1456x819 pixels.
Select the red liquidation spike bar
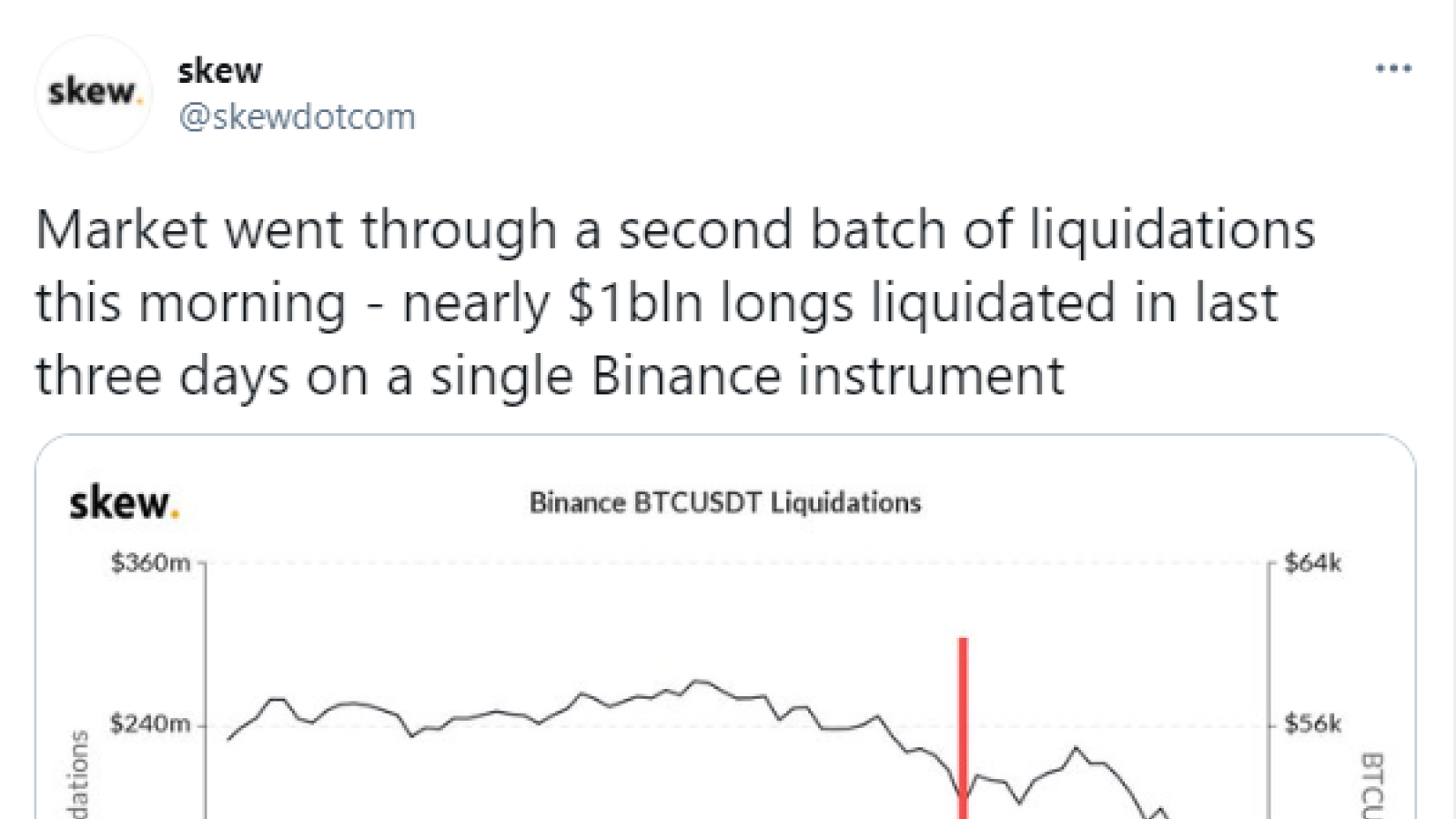tap(963, 728)
